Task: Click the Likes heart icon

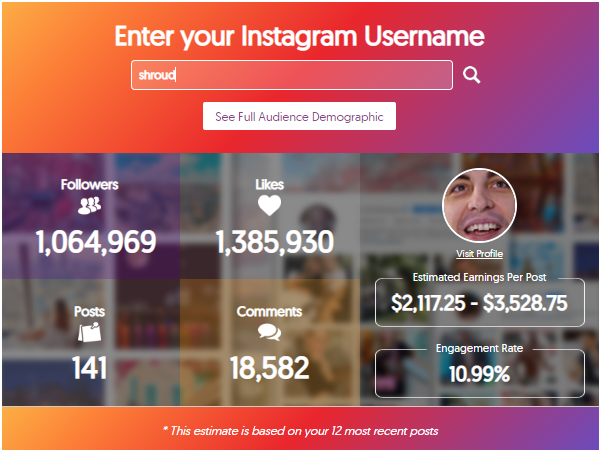Action: coord(269,205)
